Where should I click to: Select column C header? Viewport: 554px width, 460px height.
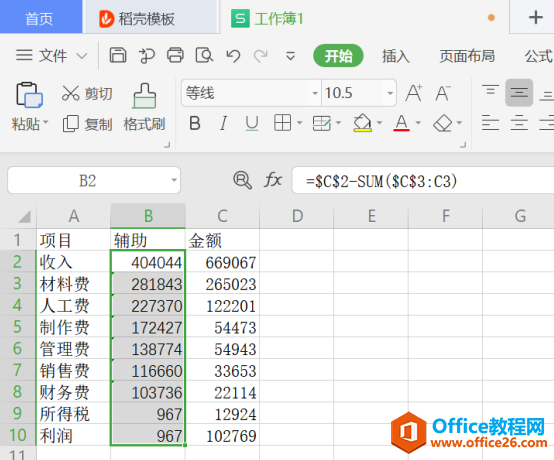(222, 216)
